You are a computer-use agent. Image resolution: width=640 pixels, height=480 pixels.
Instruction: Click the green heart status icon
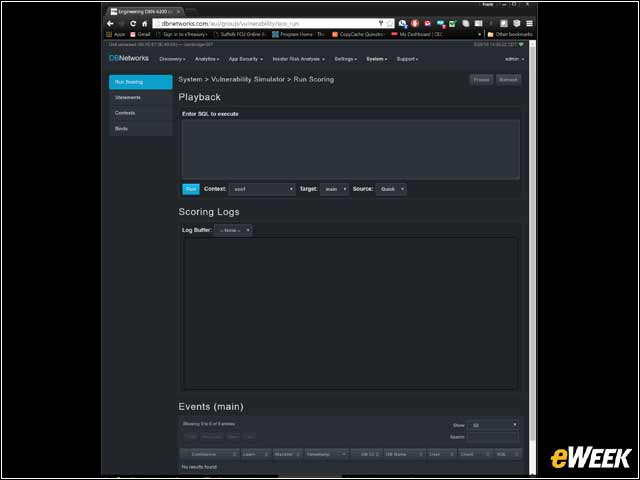521,44
